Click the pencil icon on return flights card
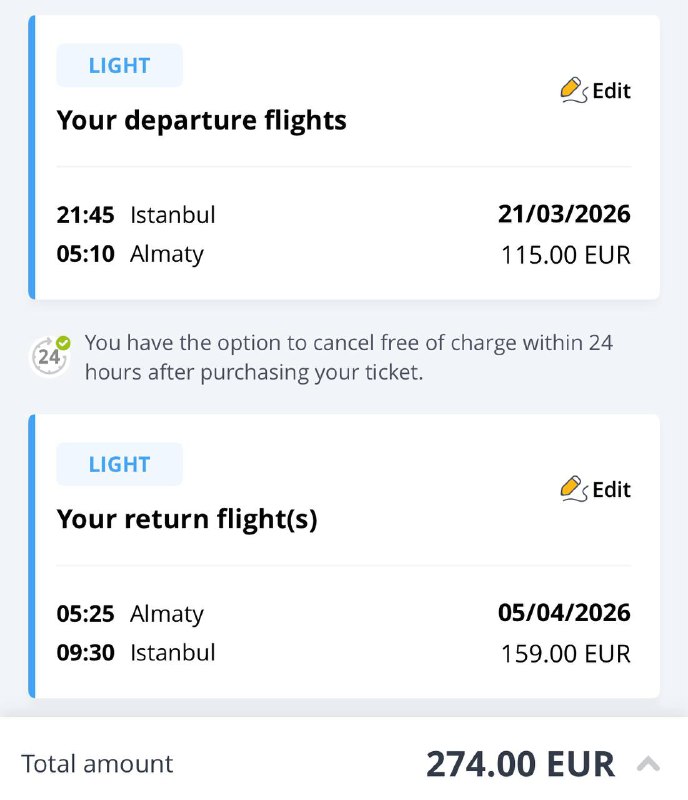This screenshot has height=800, width=688. tap(573, 489)
